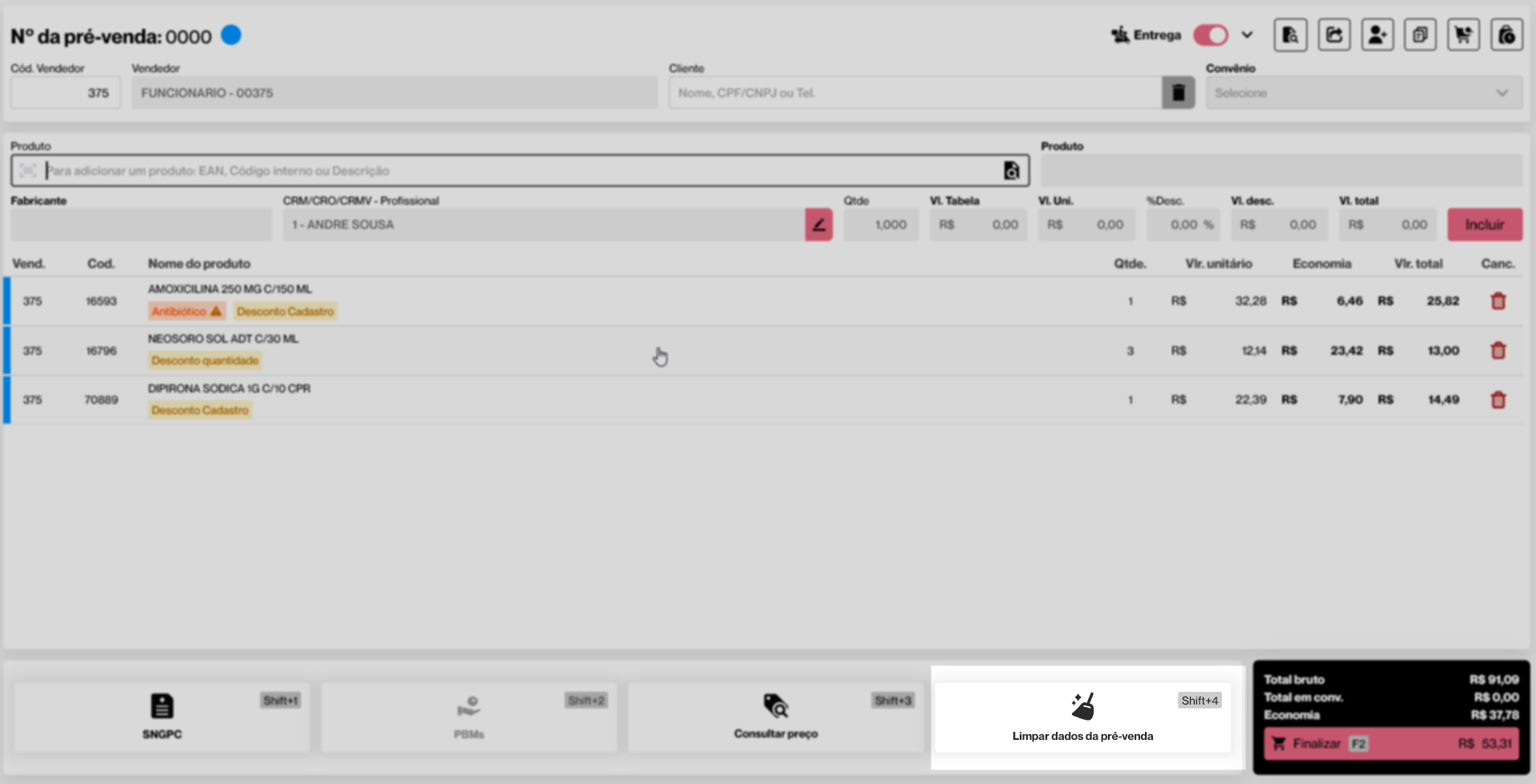Click the Vl. total field
1536x784 pixels.
click(x=1387, y=225)
